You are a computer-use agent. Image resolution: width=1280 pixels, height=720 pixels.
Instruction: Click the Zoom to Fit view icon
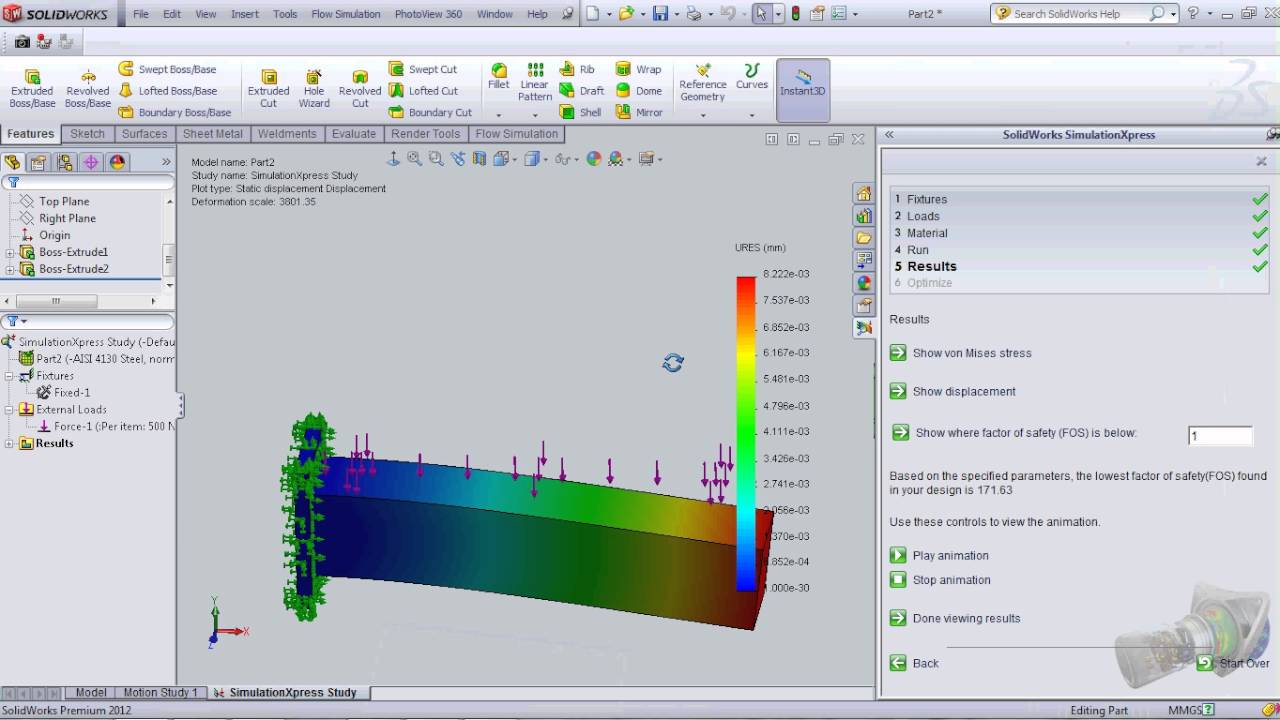click(x=416, y=158)
